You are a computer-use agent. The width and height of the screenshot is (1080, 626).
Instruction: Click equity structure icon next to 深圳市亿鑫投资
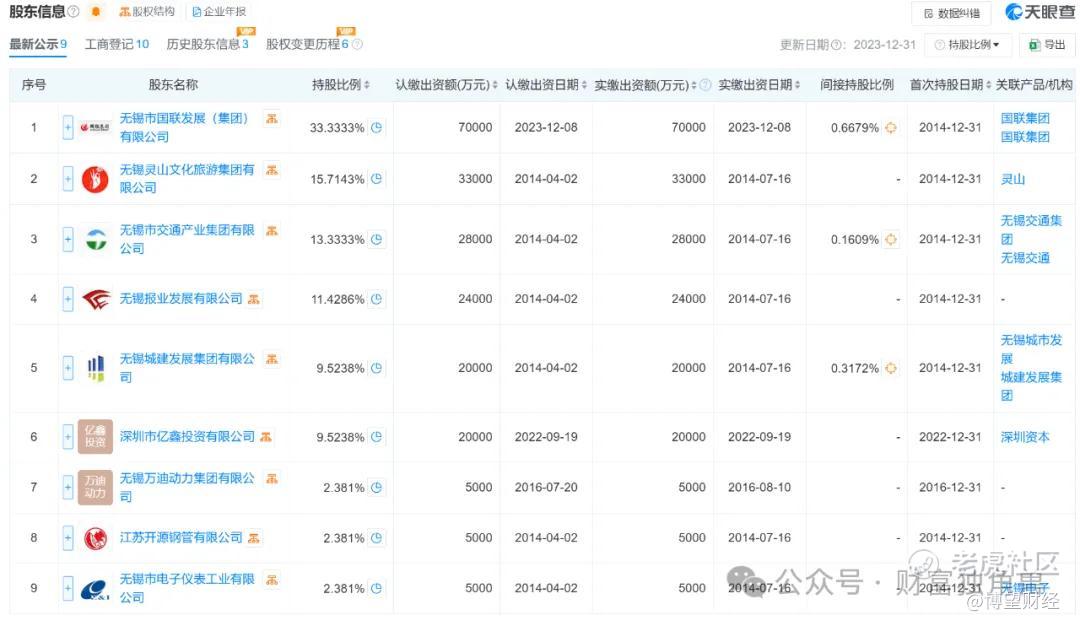[266, 437]
